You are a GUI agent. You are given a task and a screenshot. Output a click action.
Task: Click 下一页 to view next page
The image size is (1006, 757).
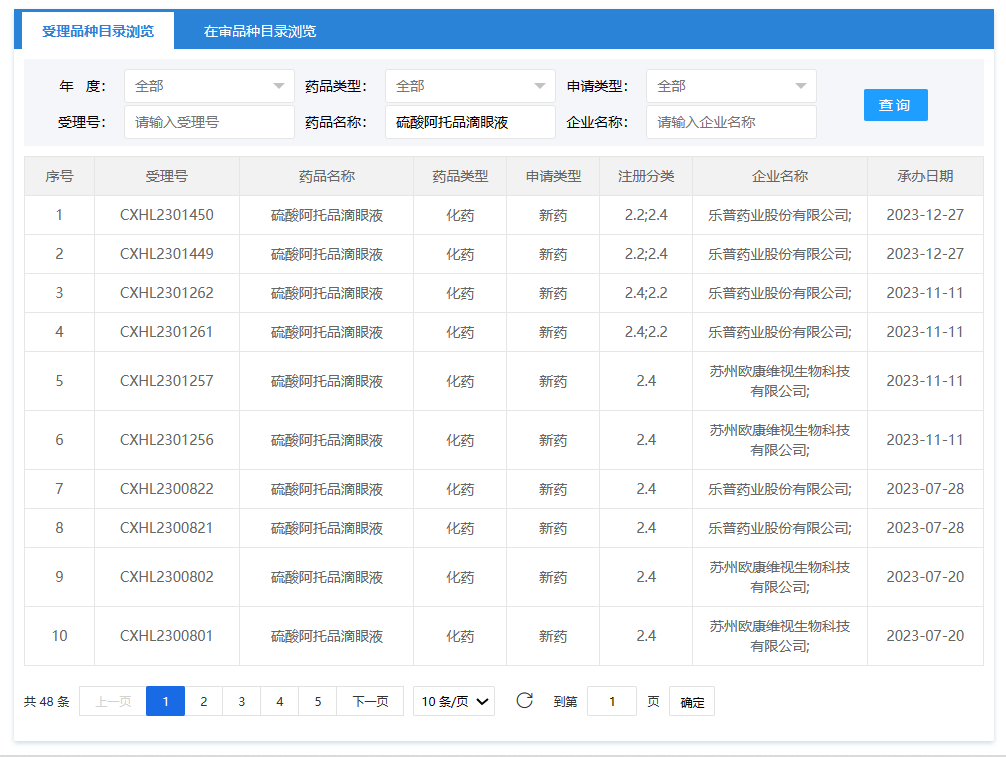click(370, 701)
